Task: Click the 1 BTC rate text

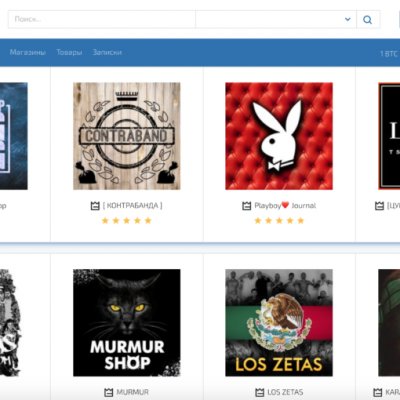Action: [389, 53]
